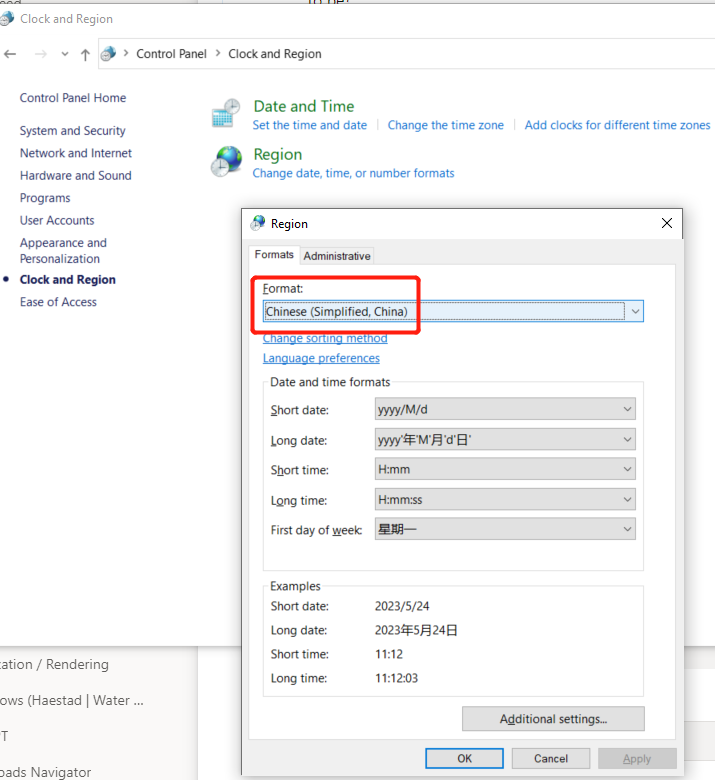Click the Region dialog title icon

pos(258,223)
